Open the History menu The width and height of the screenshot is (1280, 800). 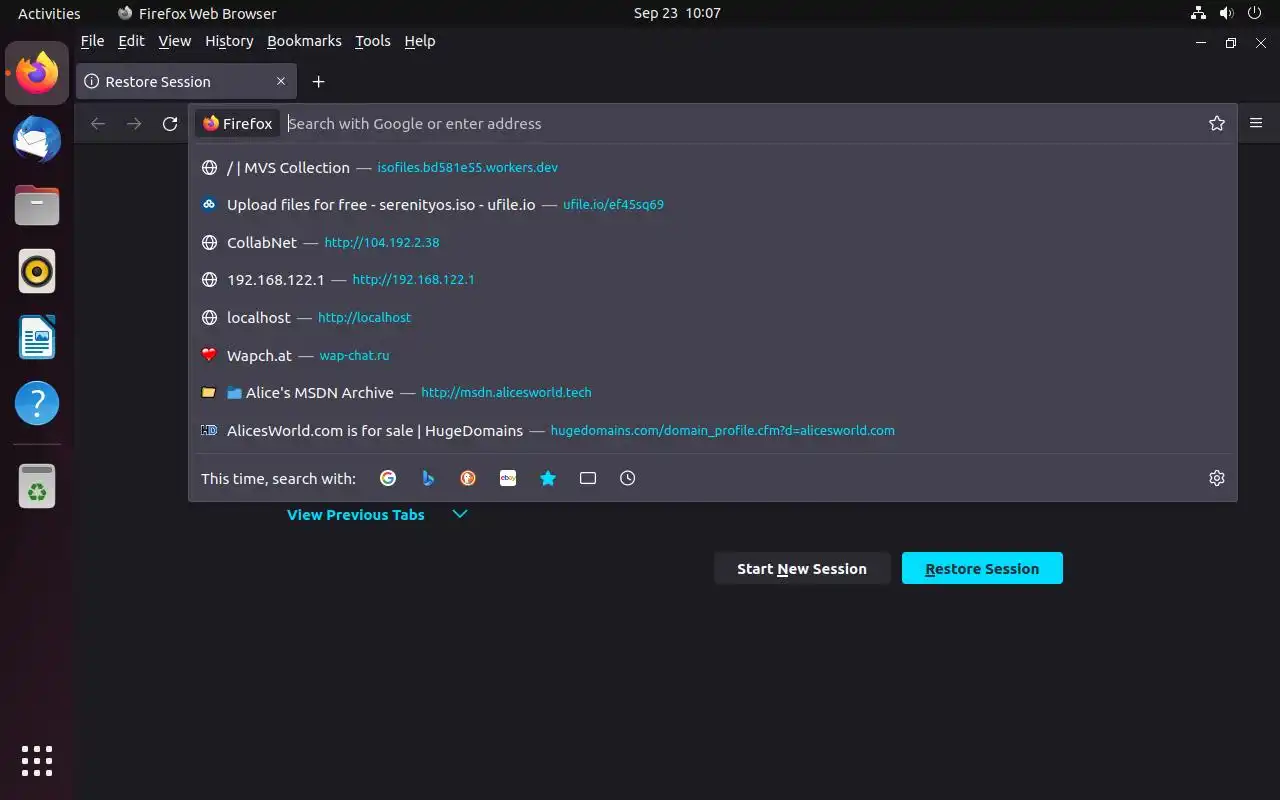tap(229, 41)
